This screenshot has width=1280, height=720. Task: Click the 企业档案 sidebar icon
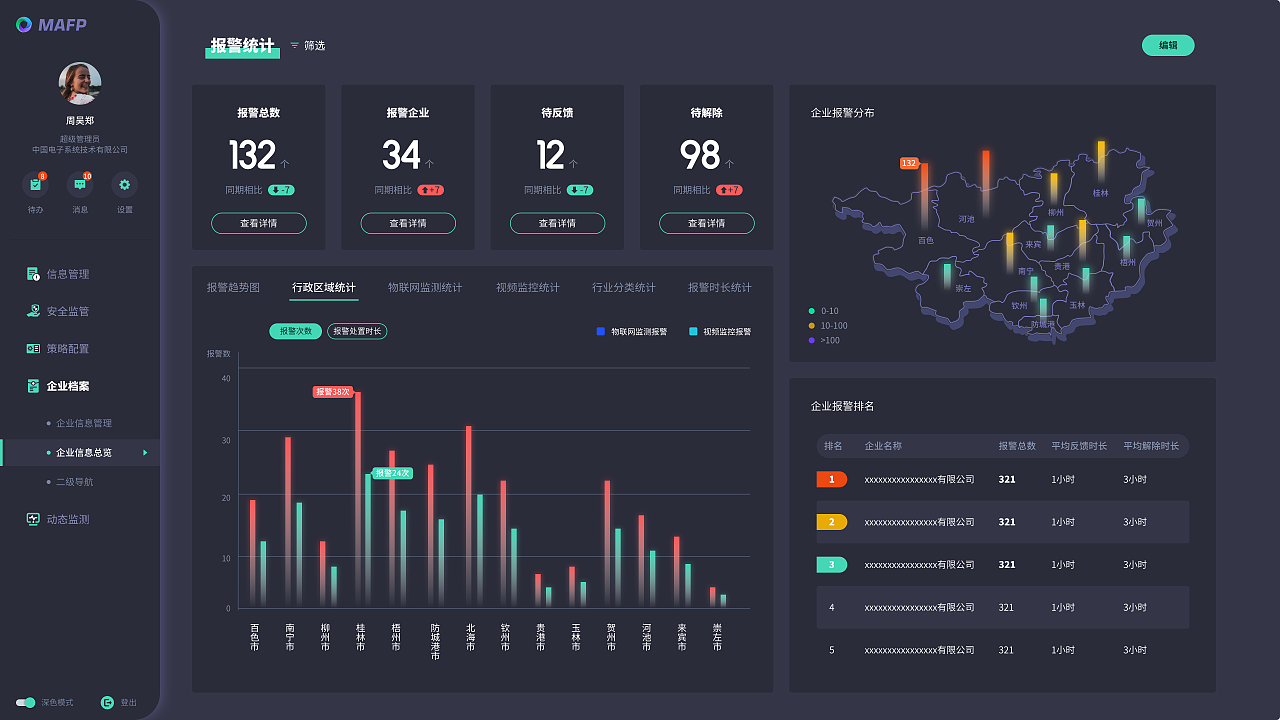pyautogui.click(x=33, y=386)
